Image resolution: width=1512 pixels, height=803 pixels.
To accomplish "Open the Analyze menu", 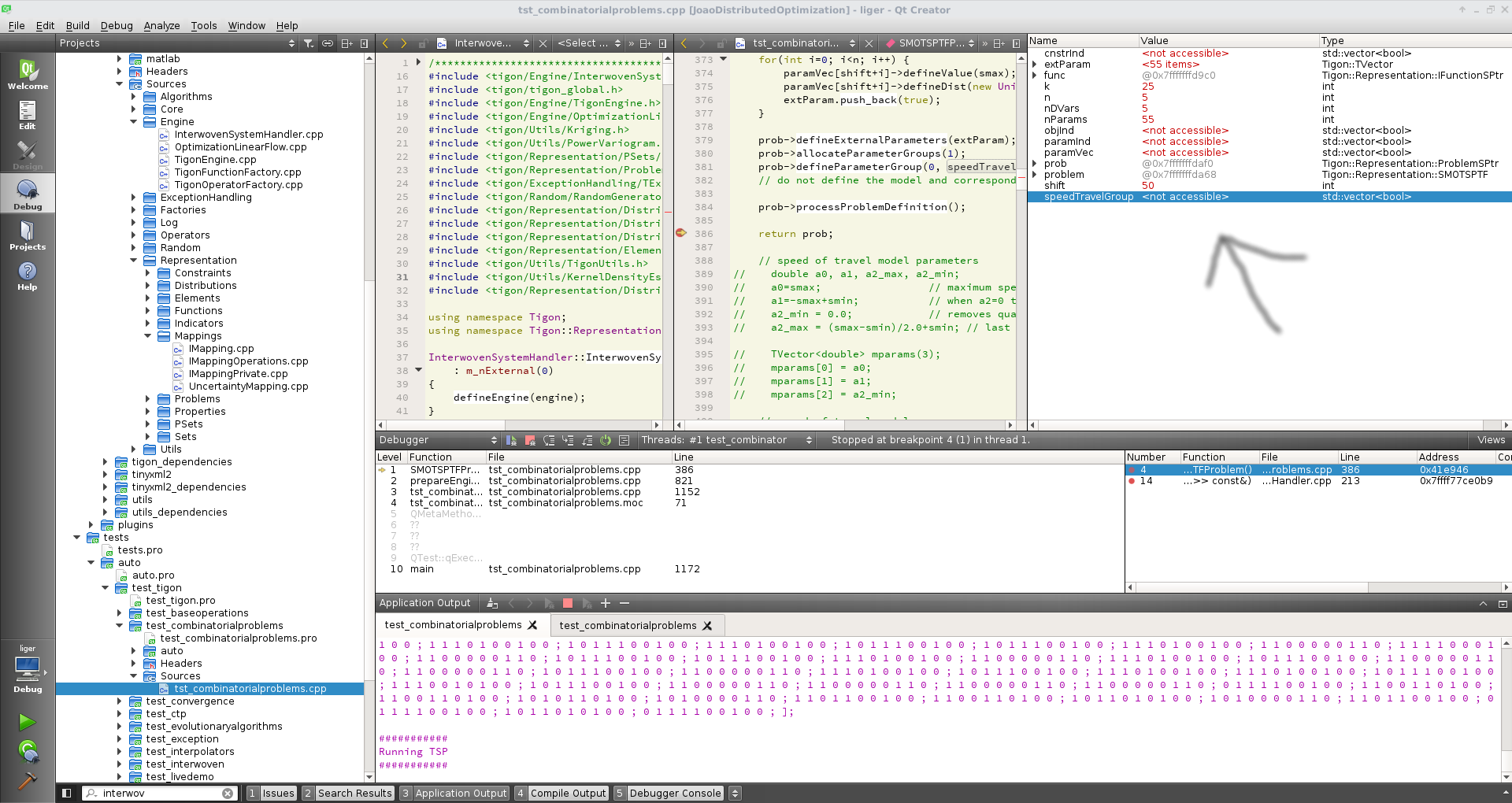I will point(161,25).
